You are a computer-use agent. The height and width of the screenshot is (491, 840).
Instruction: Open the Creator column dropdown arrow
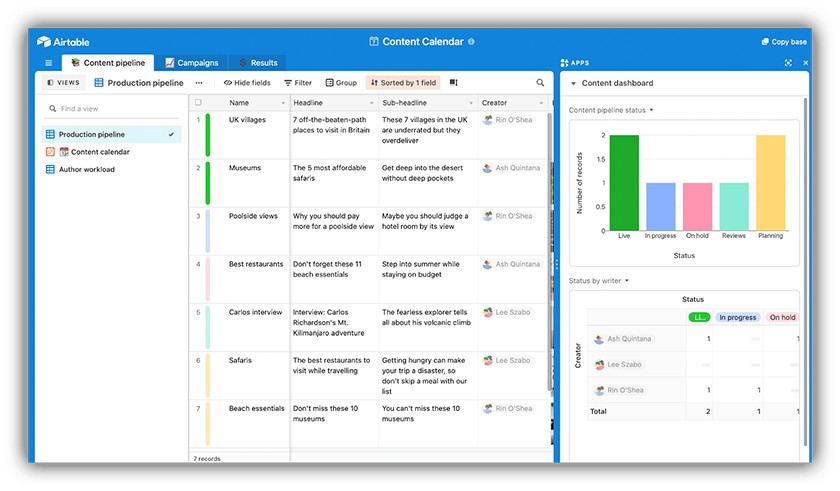click(541, 103)
